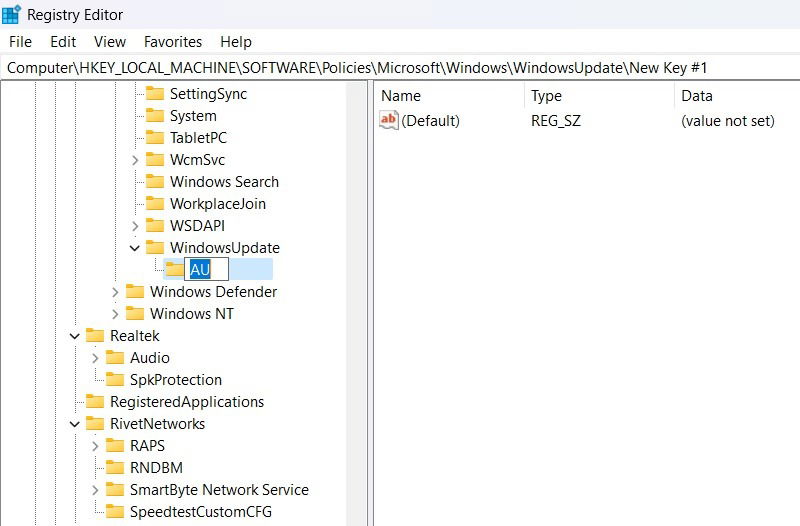The height and width of the screenshot is (526, 800).
Task: Open the Favorites menu
Action: click(x=173, y=42)
